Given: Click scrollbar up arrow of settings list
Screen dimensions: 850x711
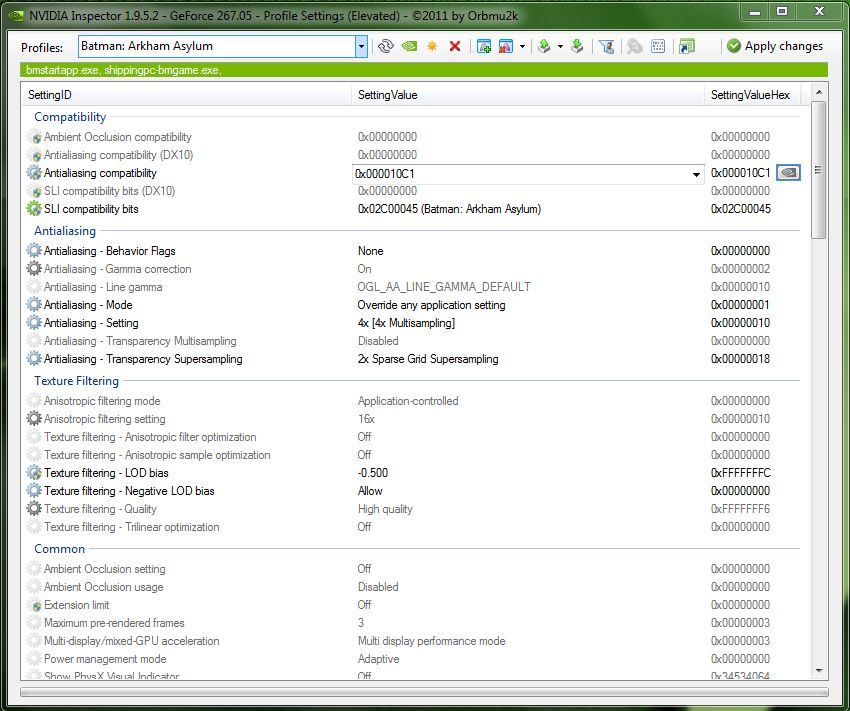Looking at the screenshot, I should tap(819, 92).
